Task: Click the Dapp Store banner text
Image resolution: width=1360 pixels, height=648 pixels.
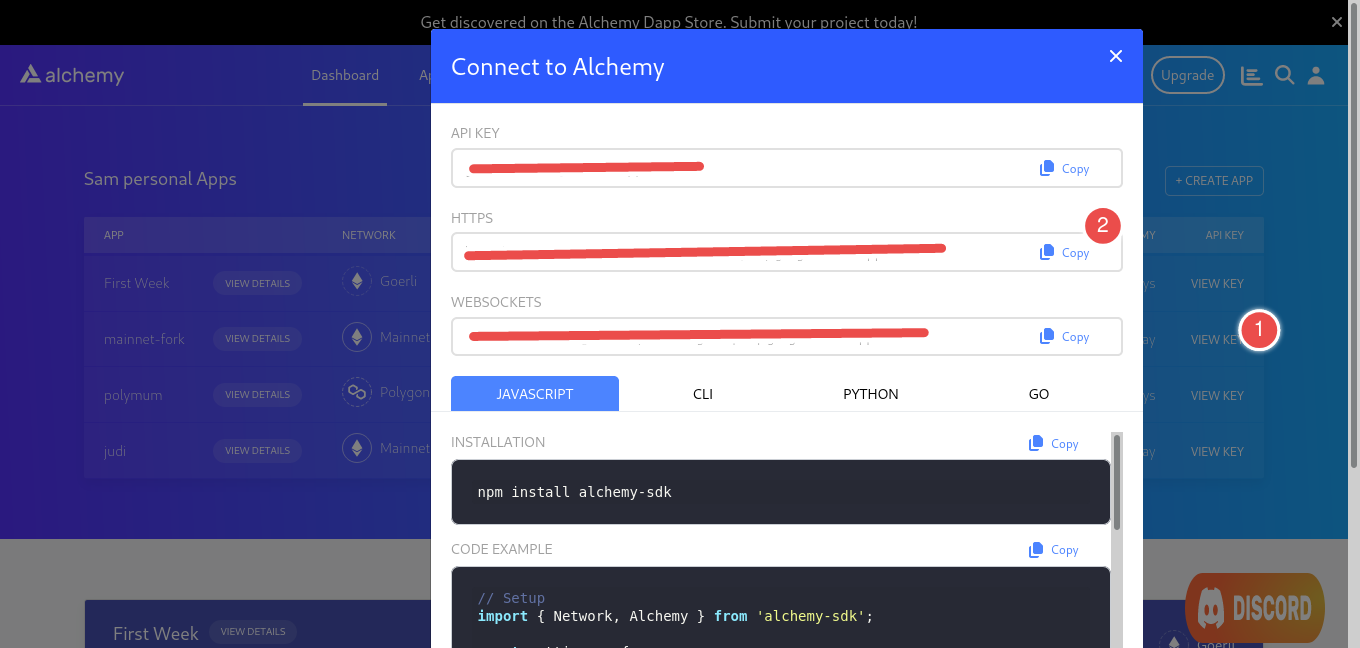Action: click(x=668, y=22)
